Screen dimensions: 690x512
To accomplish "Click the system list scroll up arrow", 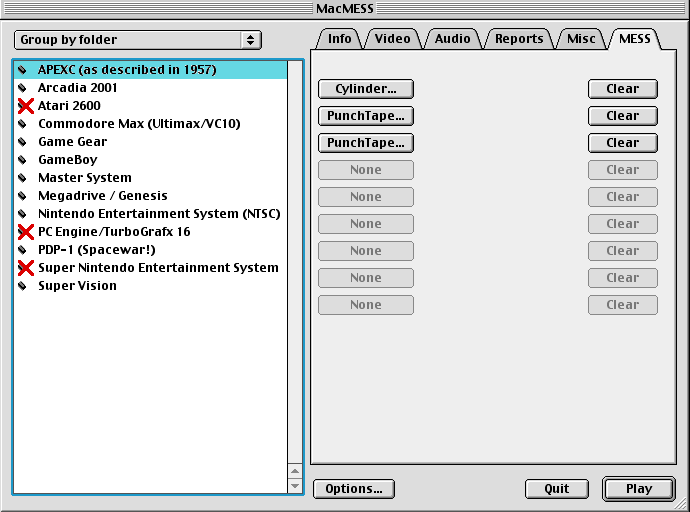I will coord(295,471).
